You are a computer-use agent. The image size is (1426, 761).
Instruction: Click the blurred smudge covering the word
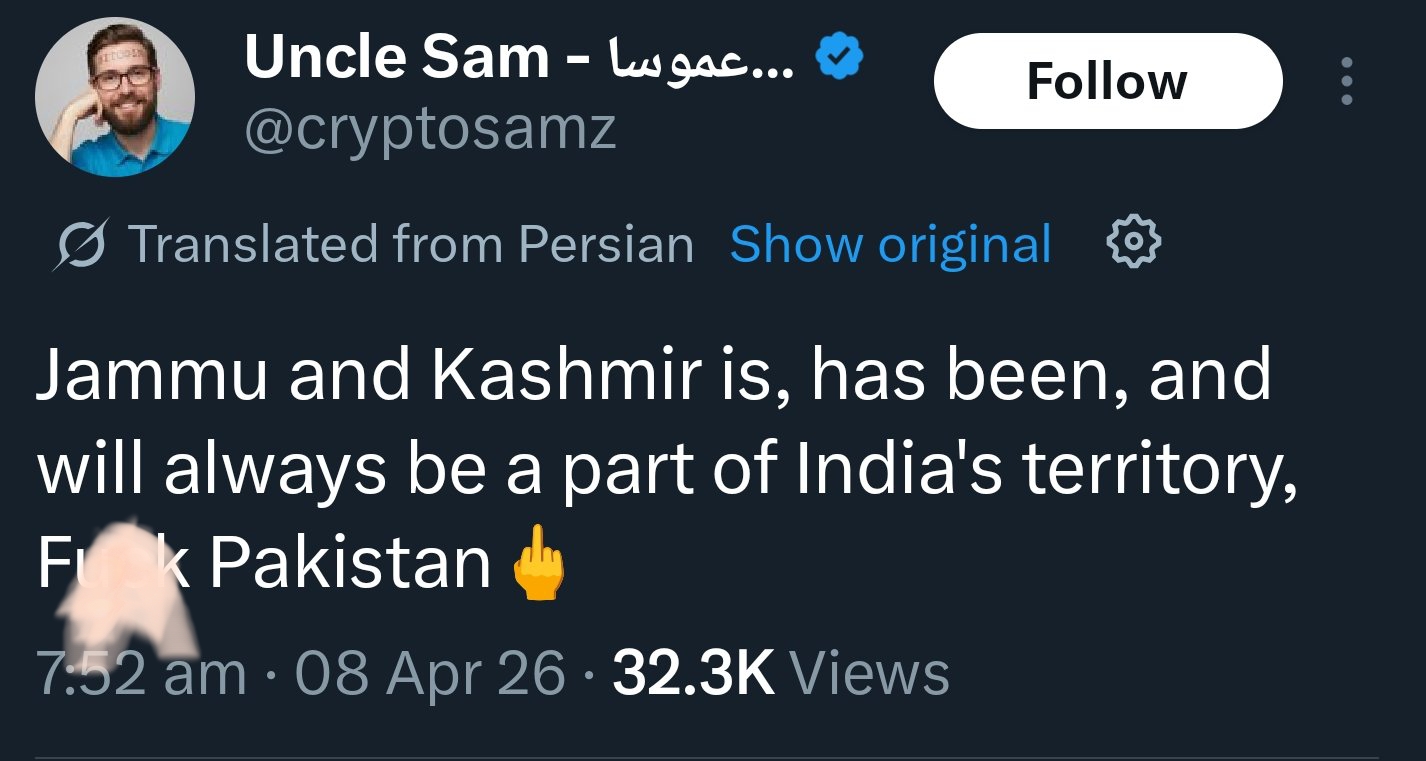click(x=125, y=588)
